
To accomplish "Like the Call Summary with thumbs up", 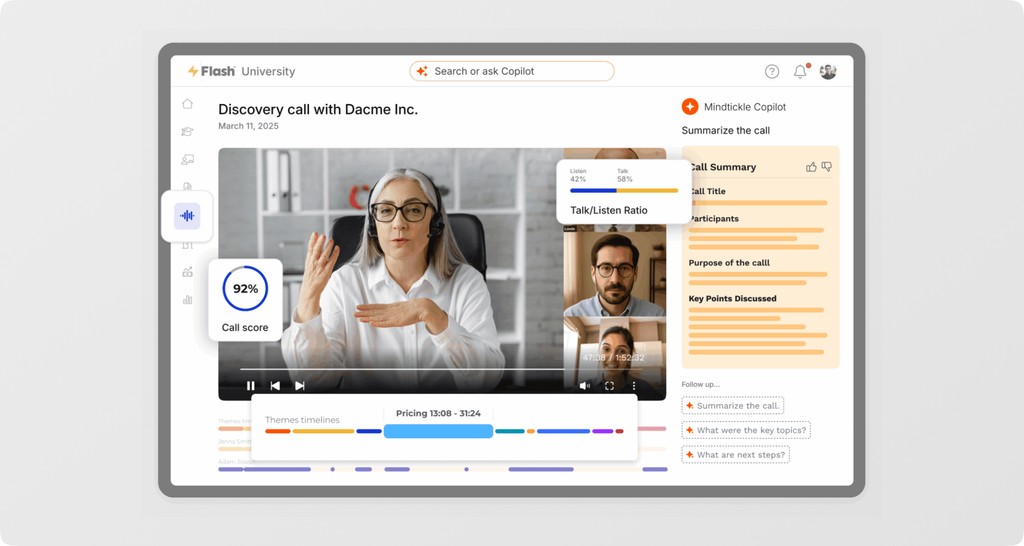I will (811, 167).
